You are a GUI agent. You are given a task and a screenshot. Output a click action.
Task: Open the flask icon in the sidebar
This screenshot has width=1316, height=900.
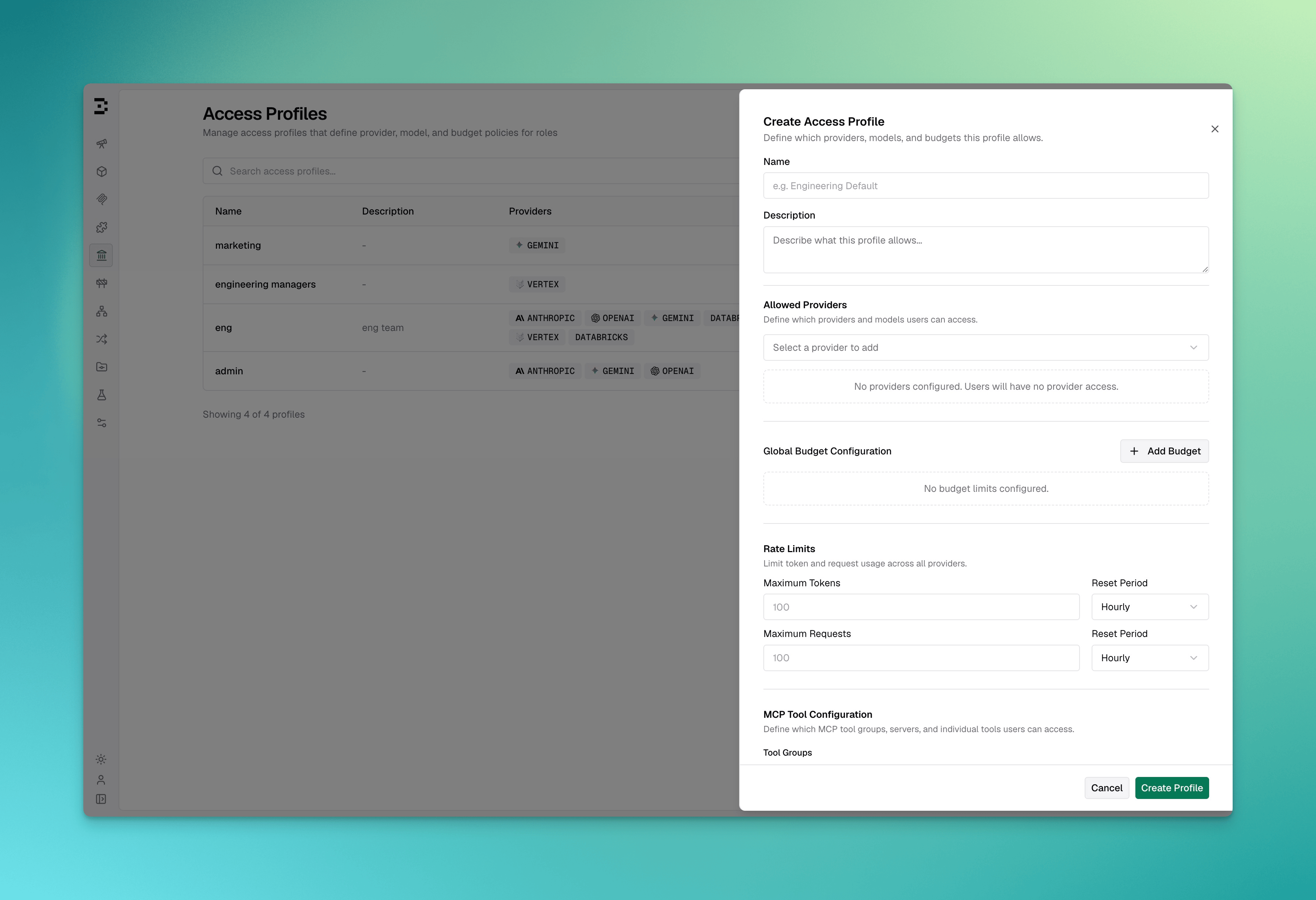(102, 395)
